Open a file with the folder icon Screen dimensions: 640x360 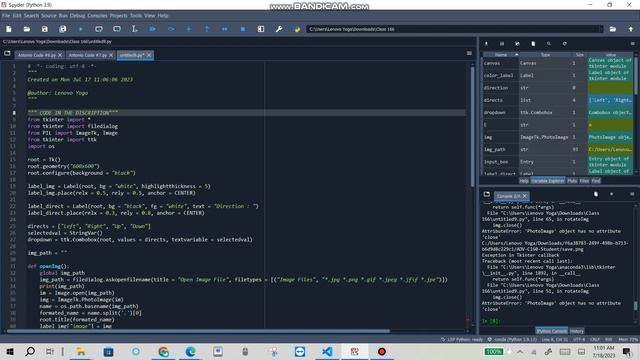coord(27,29)
